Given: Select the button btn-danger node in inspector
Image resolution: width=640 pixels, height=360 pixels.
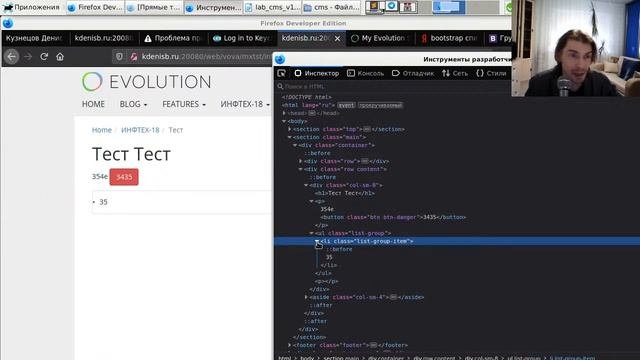Looking at the screenshot, I should 393,217.
